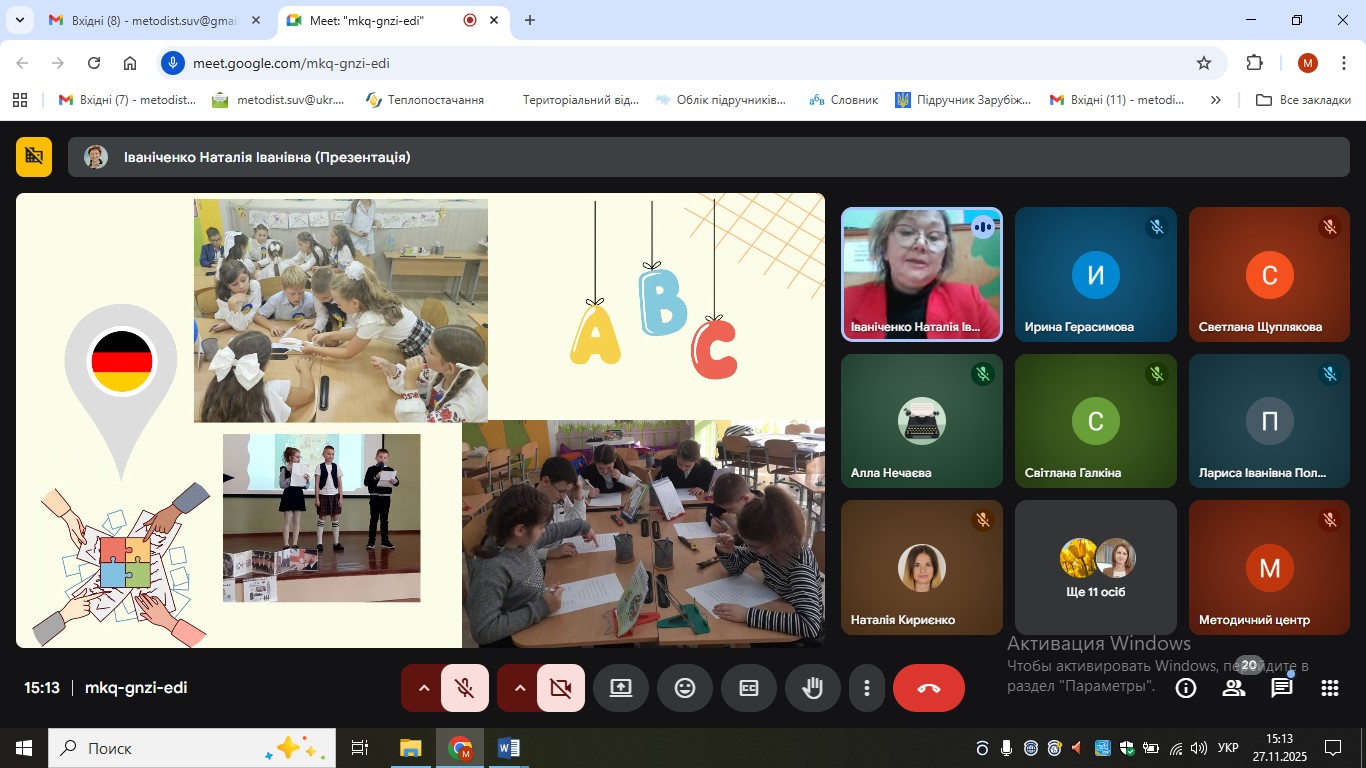Click the raise hand icon
Screen dimensions: 1366x768
click(812, 688)
